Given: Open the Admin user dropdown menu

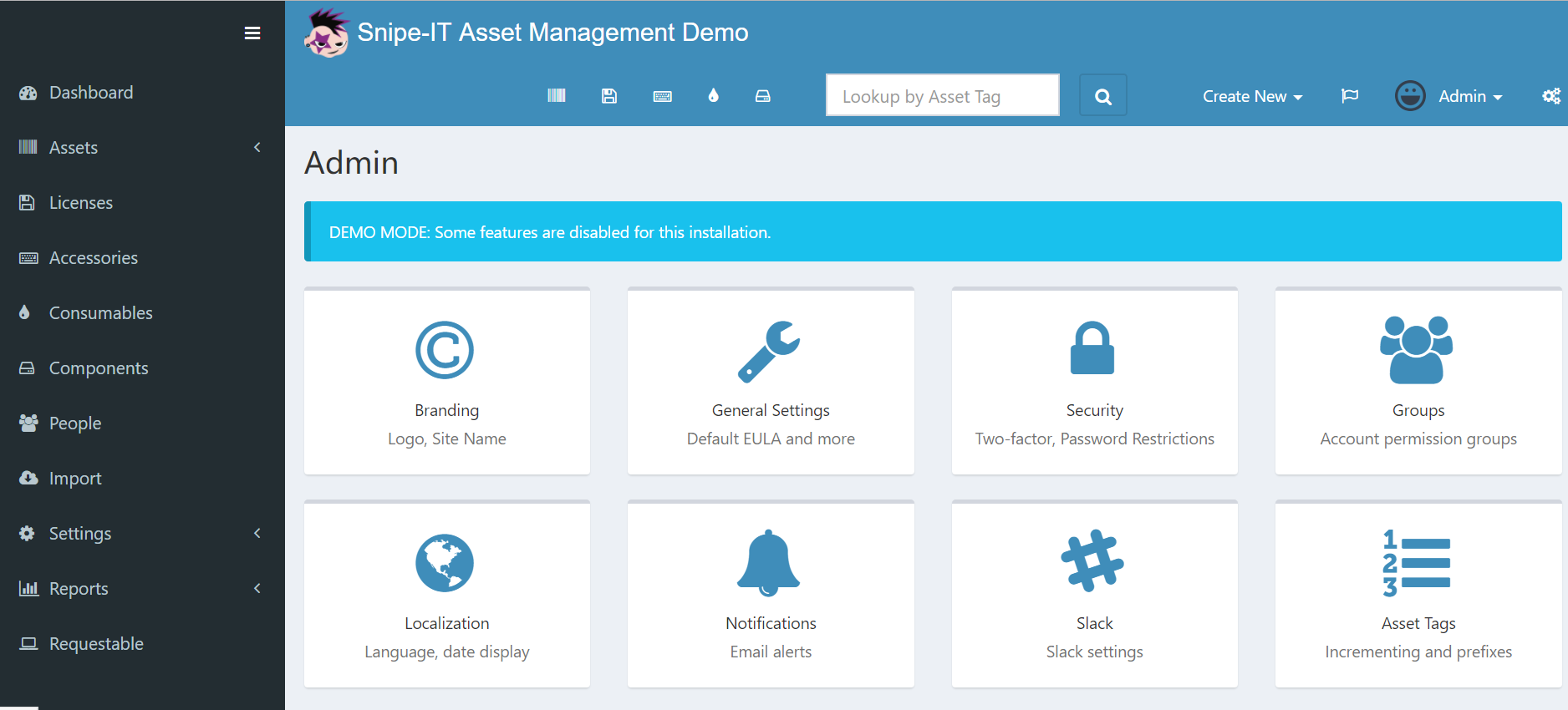Looking at the screenshot, I should coord(1450,96).
